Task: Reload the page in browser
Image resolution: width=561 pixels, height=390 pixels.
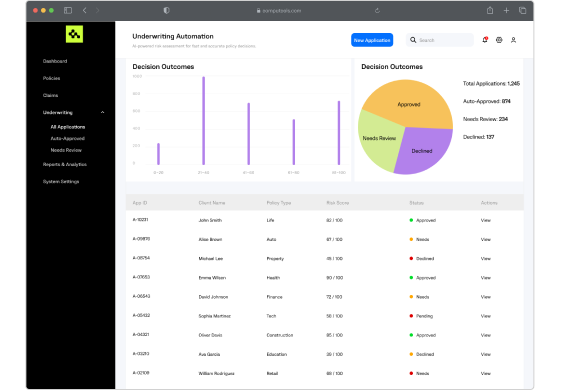Action: coord(377,10)
